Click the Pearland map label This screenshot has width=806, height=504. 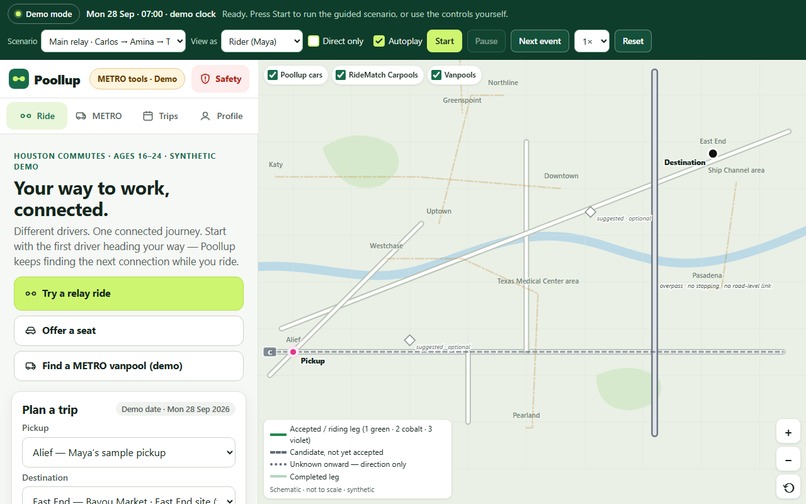[x=526, y=416]
